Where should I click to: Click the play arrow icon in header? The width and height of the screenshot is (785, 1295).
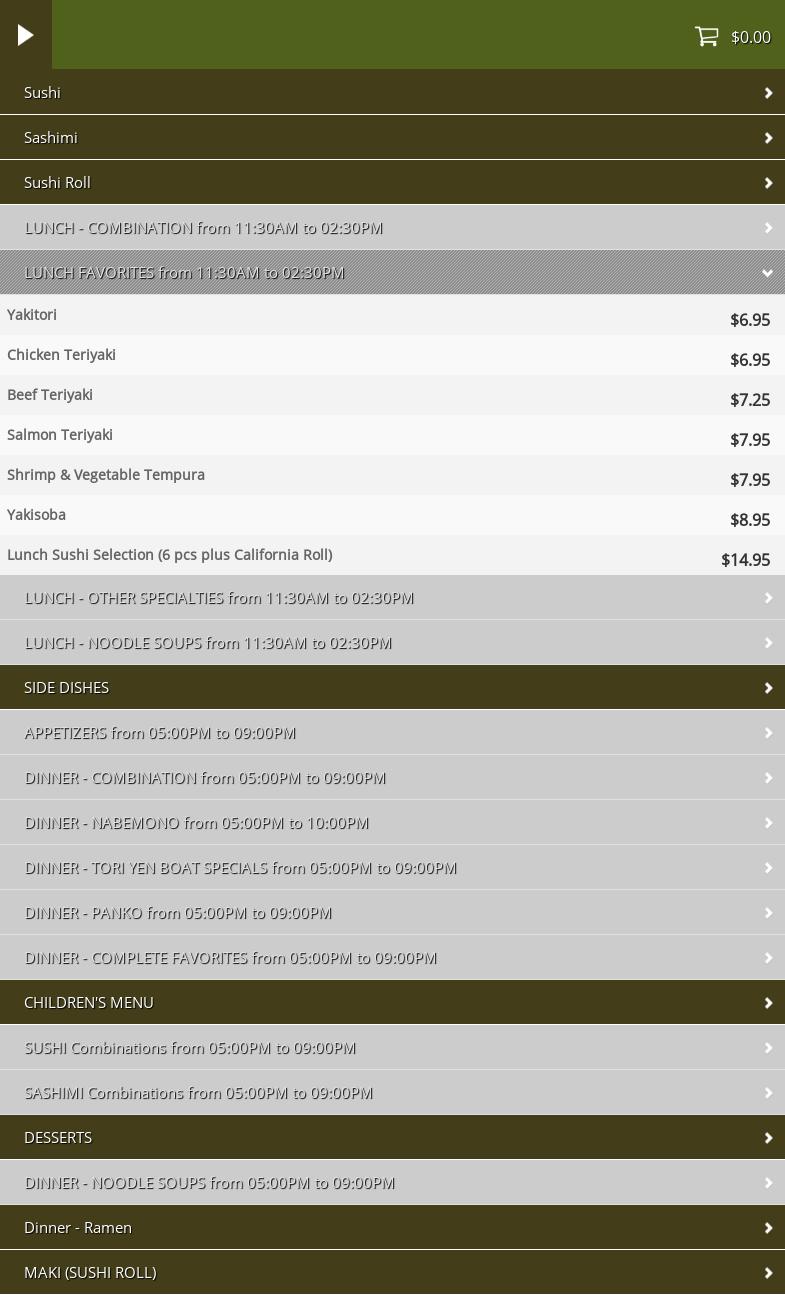coord(26,35)
